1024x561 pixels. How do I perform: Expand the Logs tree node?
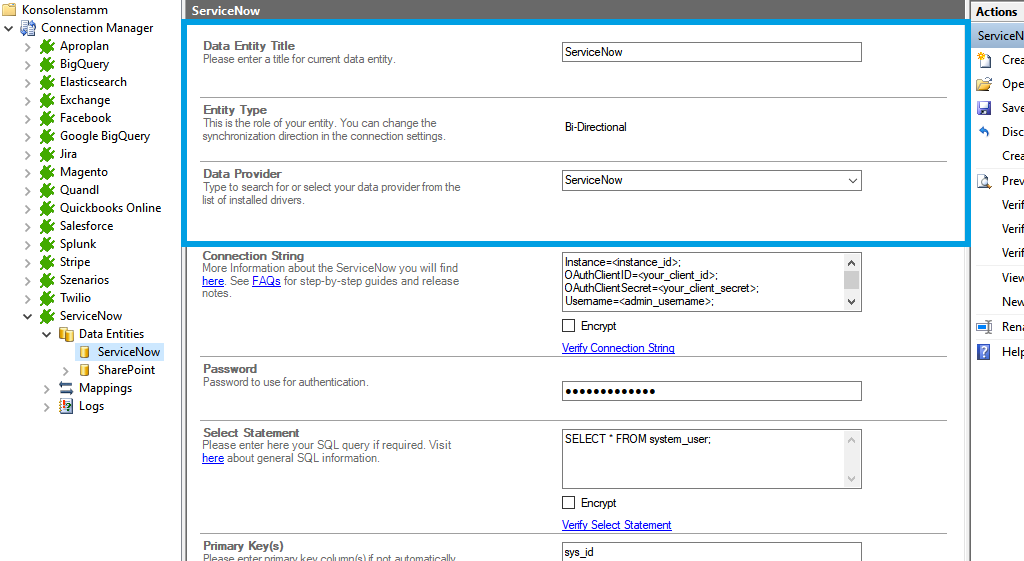pyautogui.click(x=47, y=406)
